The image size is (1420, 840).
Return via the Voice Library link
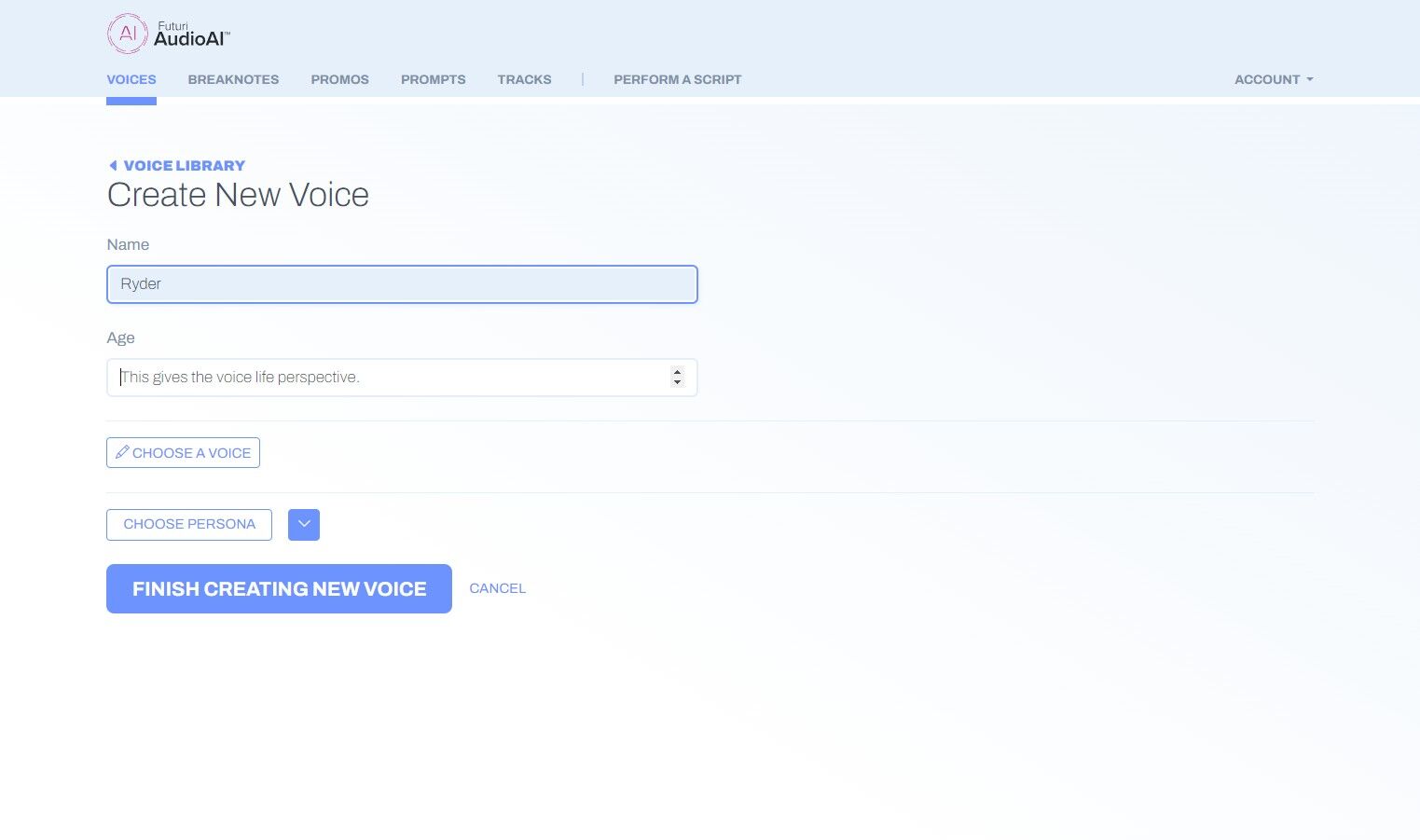pos(184,166)
